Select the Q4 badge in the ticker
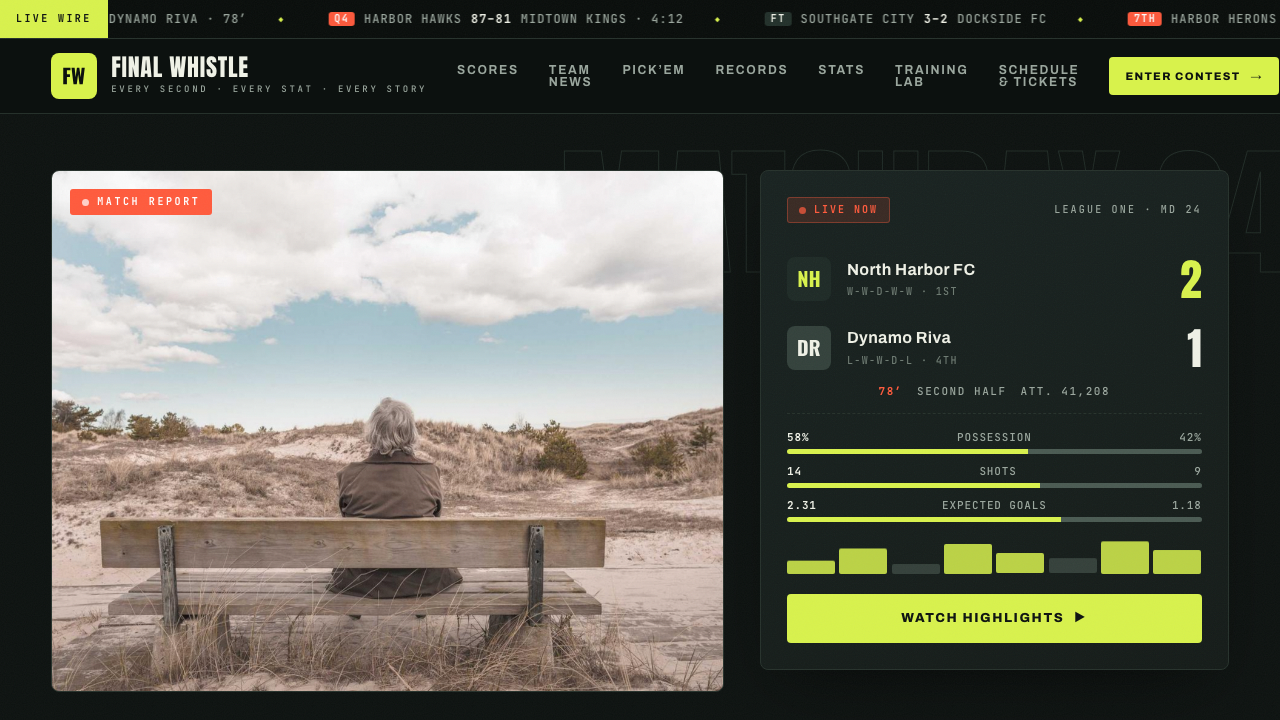The image size is (1280, 720). (342, 19)
